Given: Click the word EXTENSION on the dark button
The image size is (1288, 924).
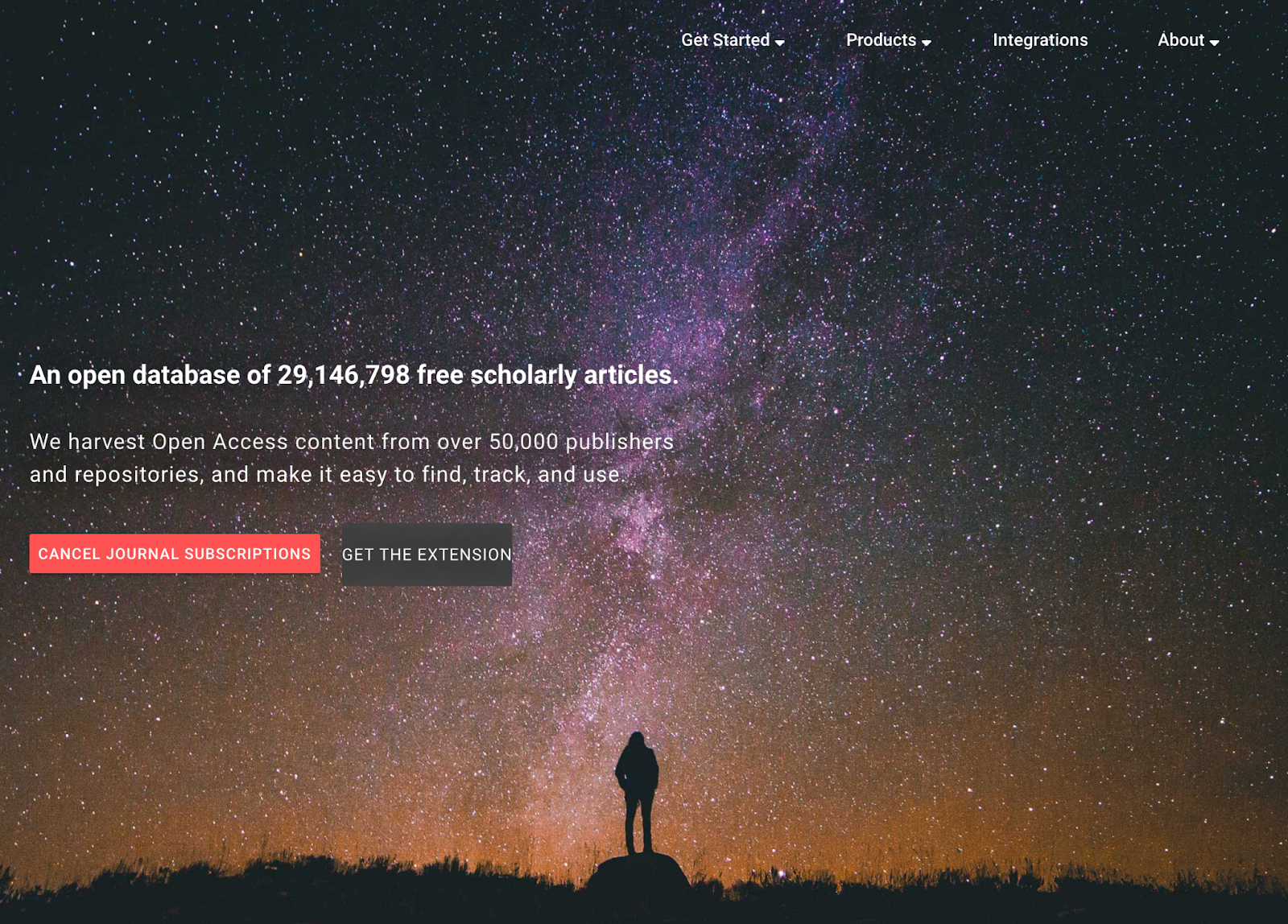Looking at the screenshot, I should 464,555.
